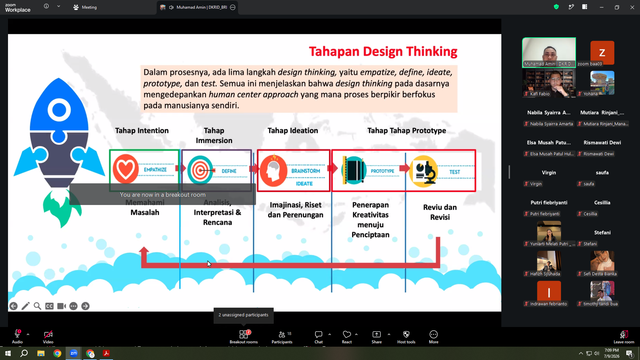Select the Muhamad Amin shared screen tab
The height and width of the screenshot is (360, 640).
pos(198,7)
